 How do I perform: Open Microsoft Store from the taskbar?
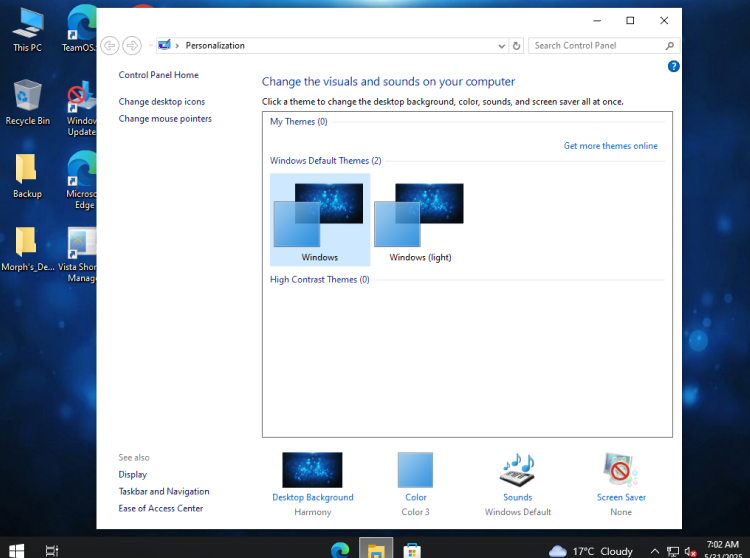tap(412, 550)
